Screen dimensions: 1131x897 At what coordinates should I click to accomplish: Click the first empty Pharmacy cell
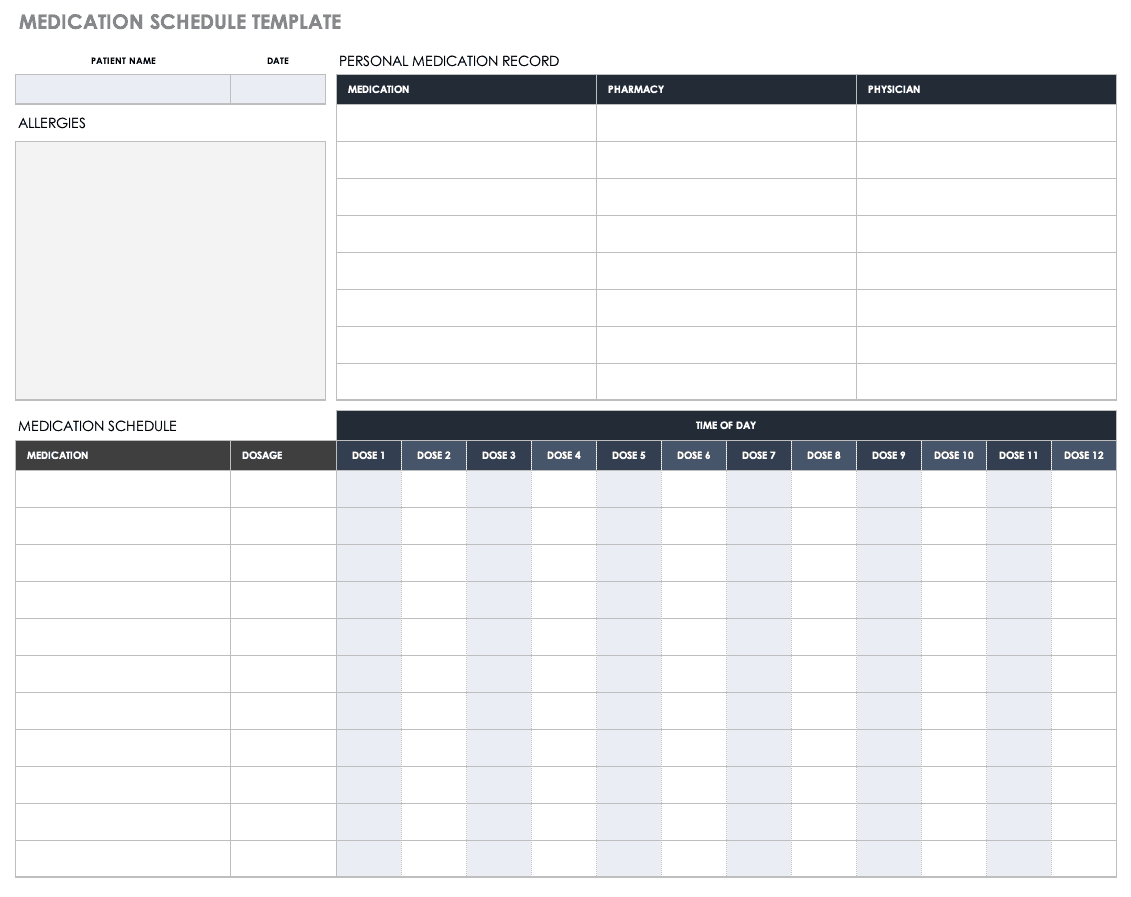tap(725, 122)
